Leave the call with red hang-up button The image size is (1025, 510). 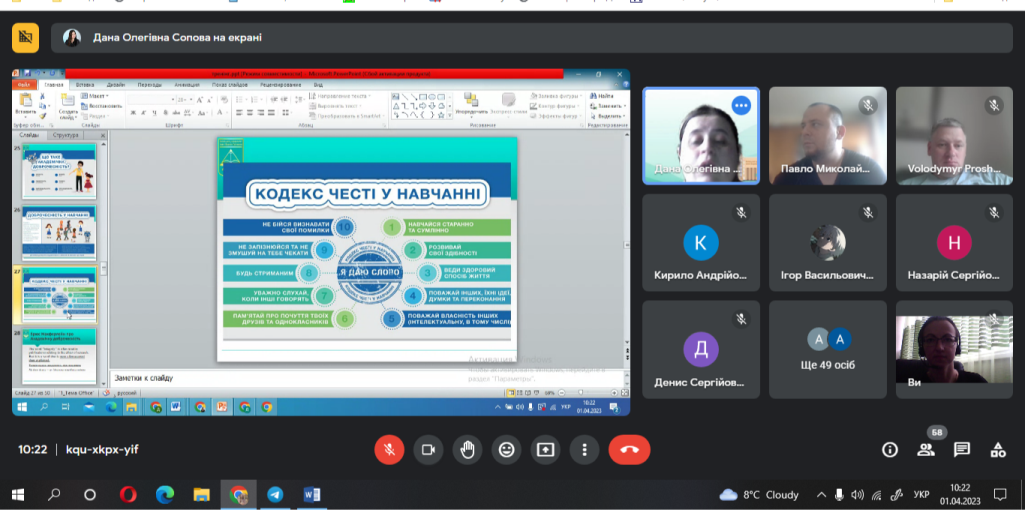coord(629,449)
